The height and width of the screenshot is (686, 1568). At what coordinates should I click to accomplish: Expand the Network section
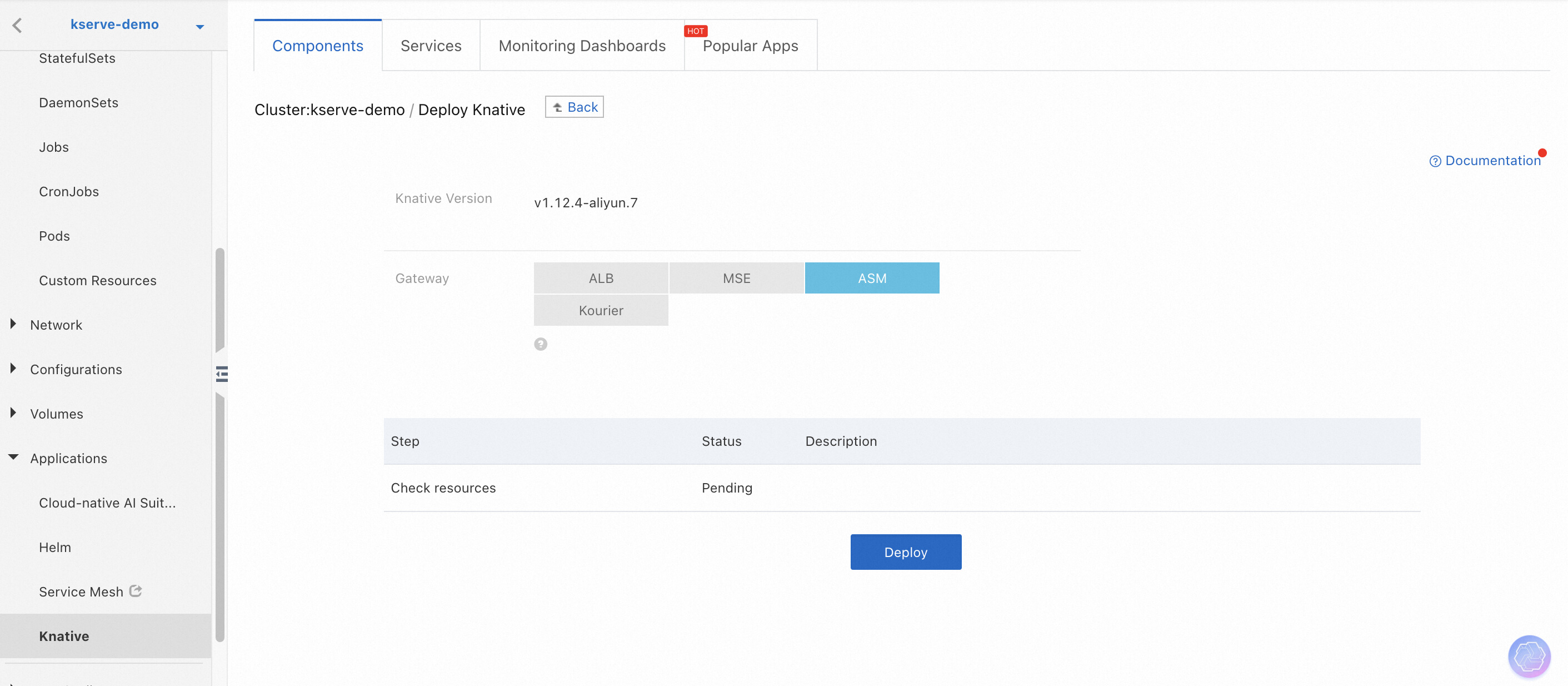coord(13,324)
